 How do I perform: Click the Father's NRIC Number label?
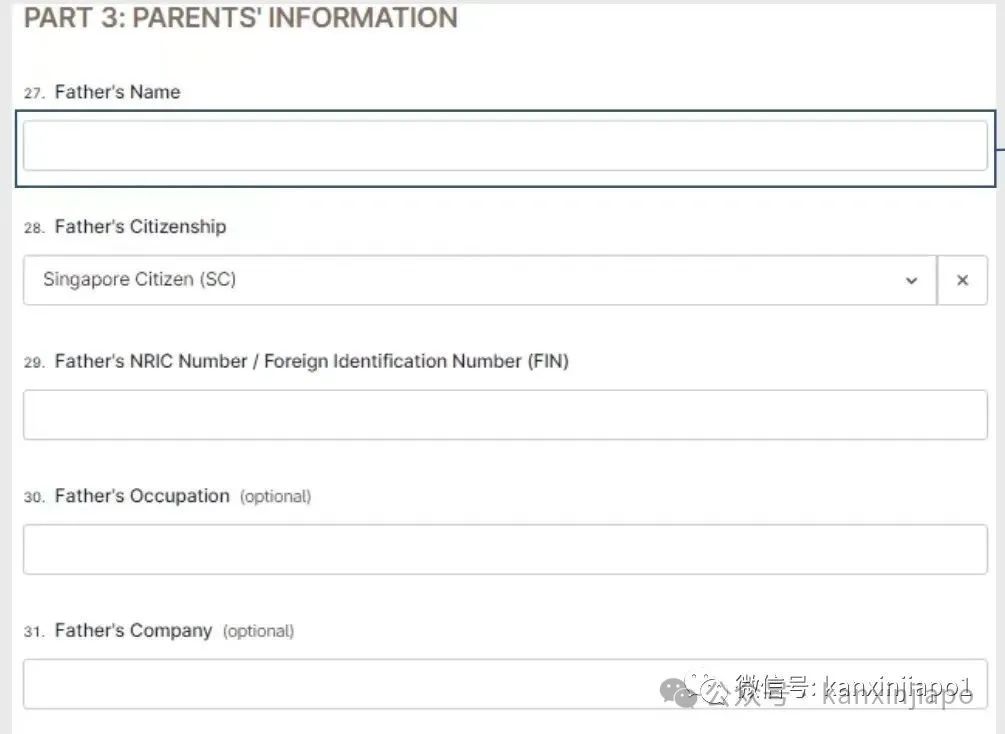(x=311, y=362)
